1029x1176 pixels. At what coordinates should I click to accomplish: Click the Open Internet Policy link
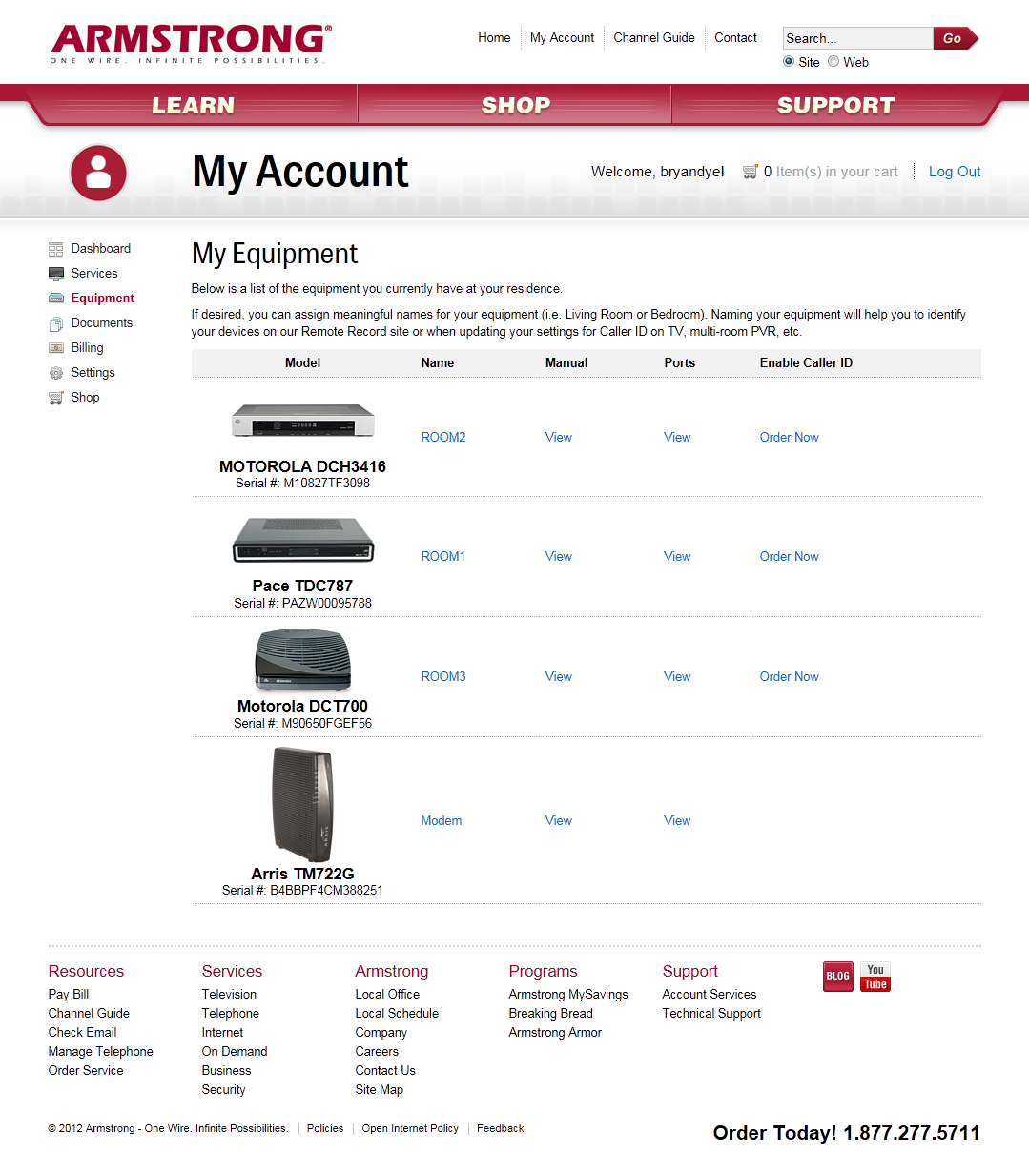tap(410, 1129)
